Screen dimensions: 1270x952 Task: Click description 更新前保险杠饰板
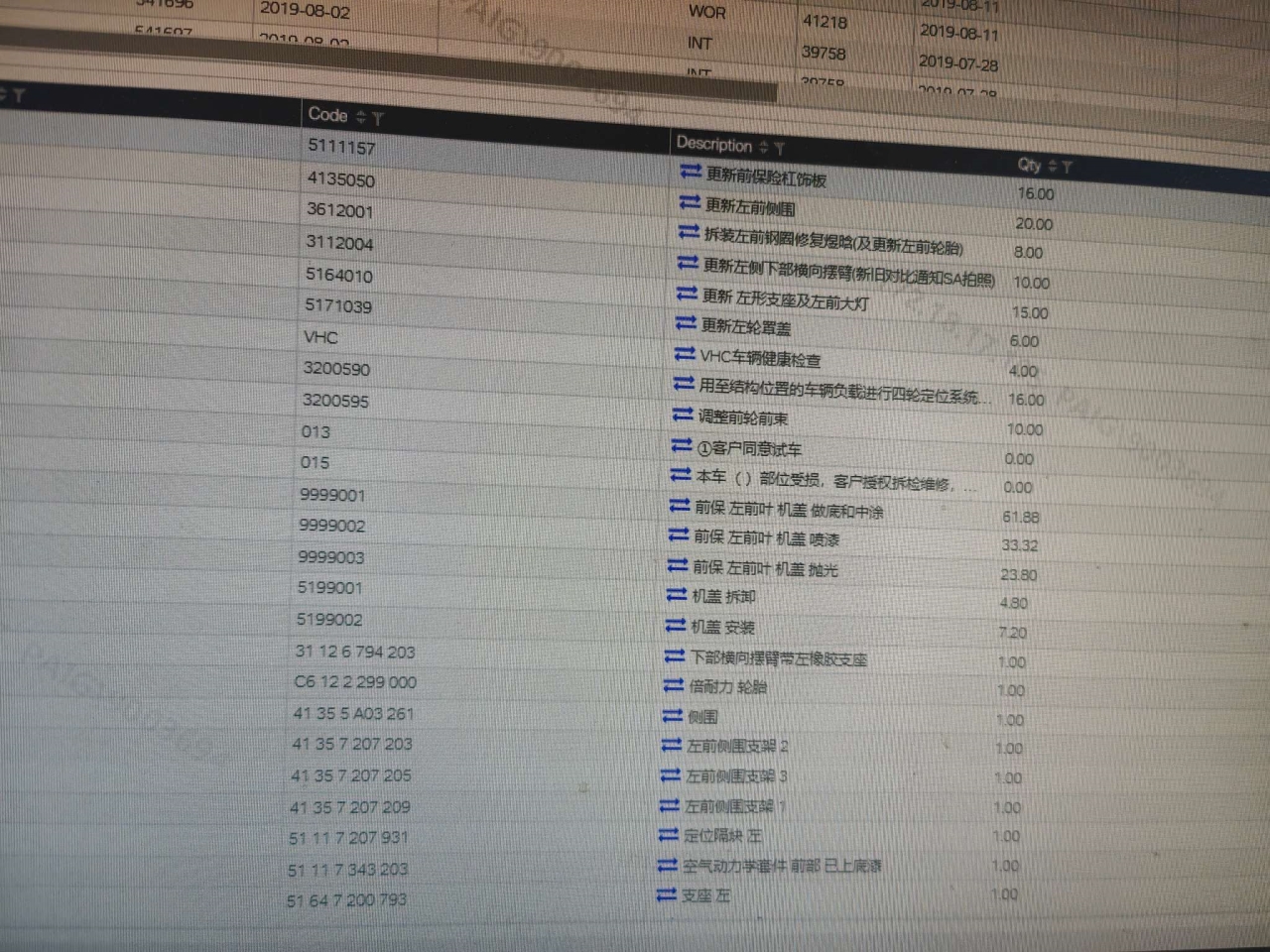(766, 177)
